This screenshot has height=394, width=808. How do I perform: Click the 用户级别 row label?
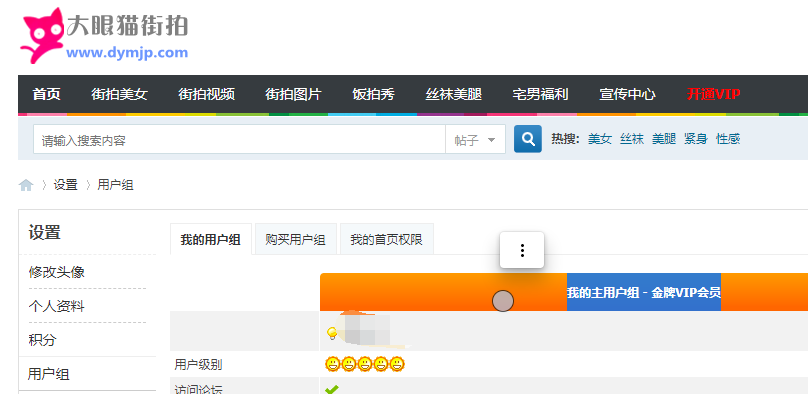coord(198,365)
